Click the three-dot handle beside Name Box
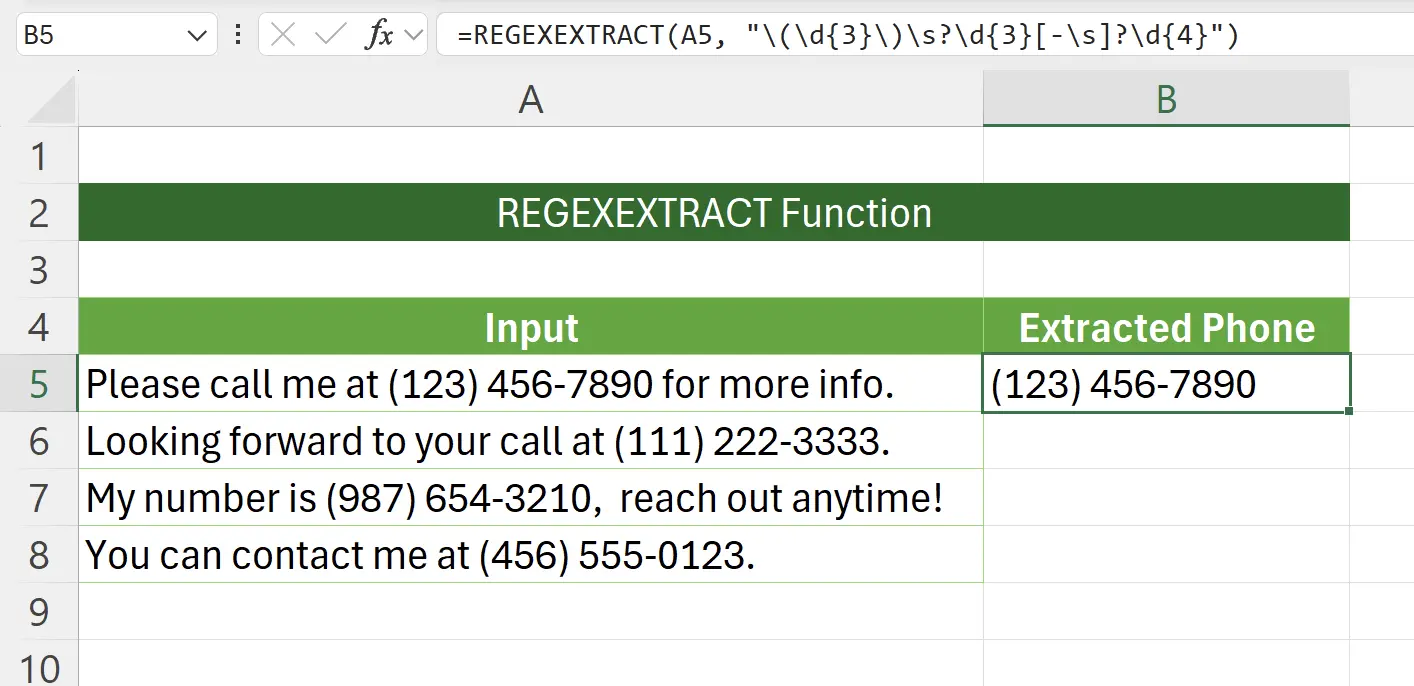This screenshot has width=1414, height=686. 237,34
